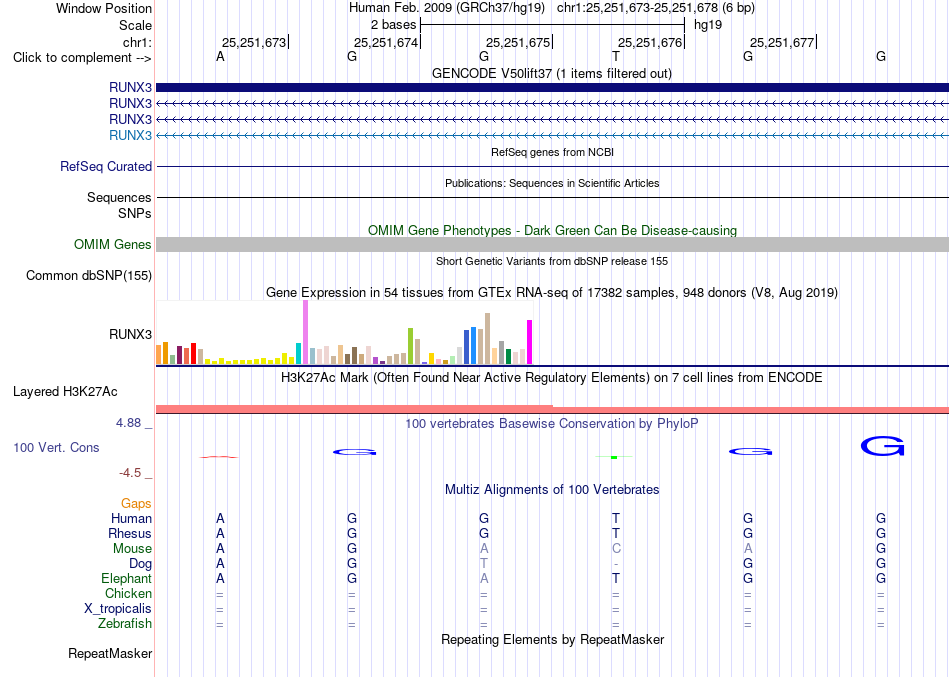Open the RepeatMasker track label
The height and width of the screenshot is (677, 950).
click(x=110, y=653)
